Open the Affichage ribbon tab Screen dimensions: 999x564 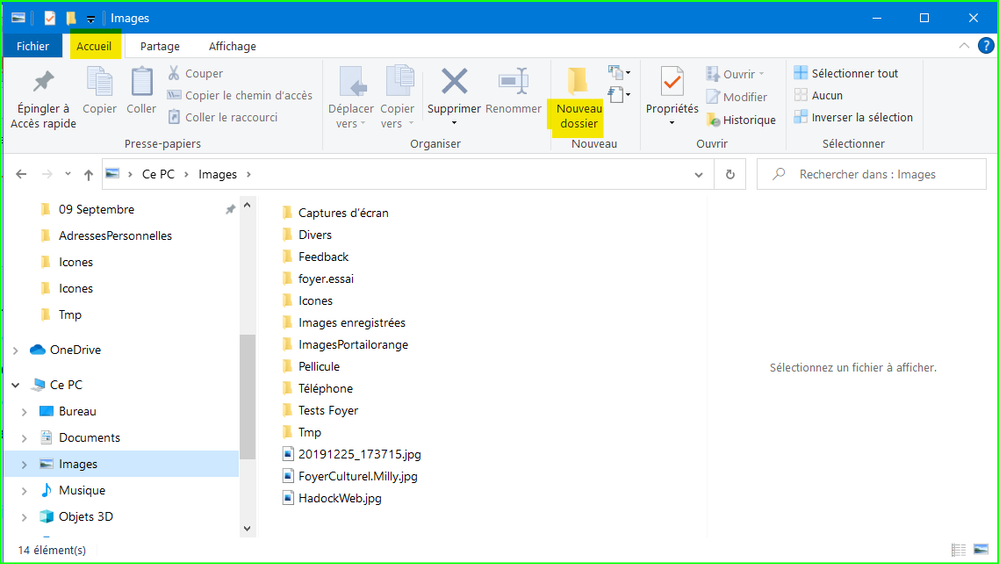coord(232,46)
